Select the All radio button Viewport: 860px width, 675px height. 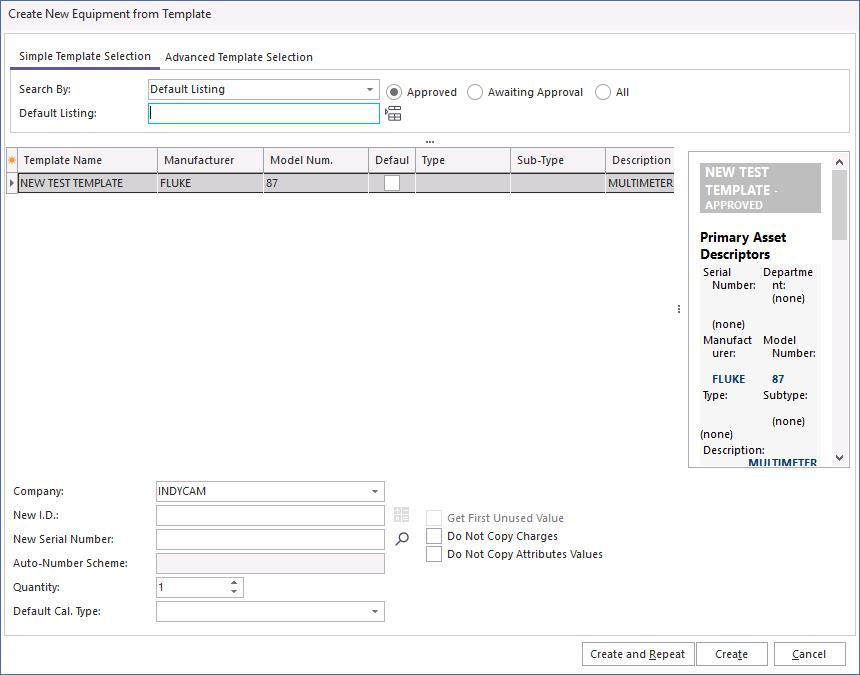pos(603,92)
